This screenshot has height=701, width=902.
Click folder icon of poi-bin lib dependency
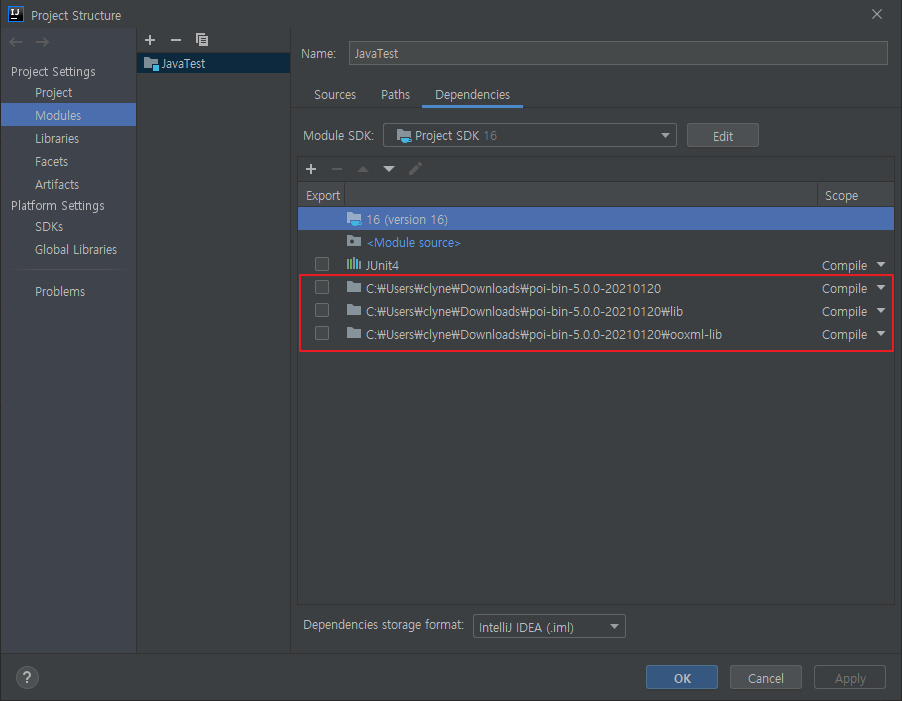pos(354,310)
